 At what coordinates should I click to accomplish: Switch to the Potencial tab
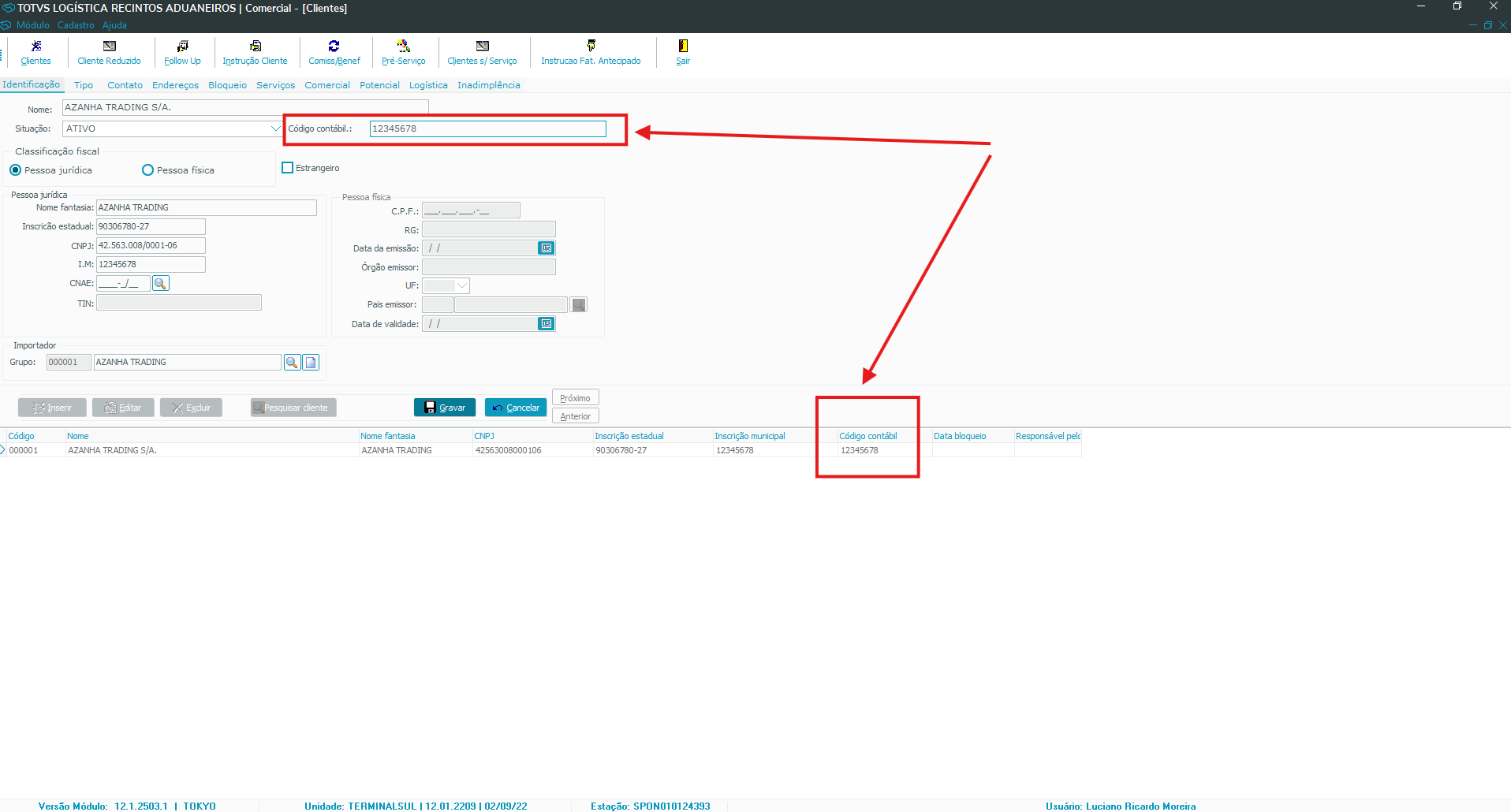(x=379, y=85)
